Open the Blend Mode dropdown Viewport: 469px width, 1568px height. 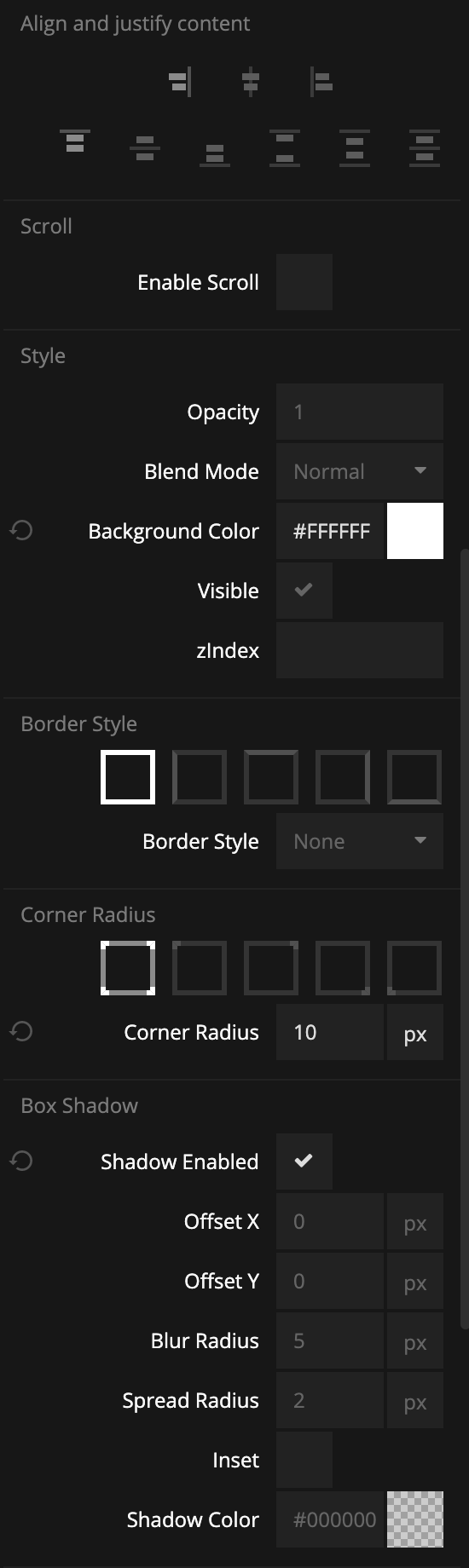pos(360,471)
